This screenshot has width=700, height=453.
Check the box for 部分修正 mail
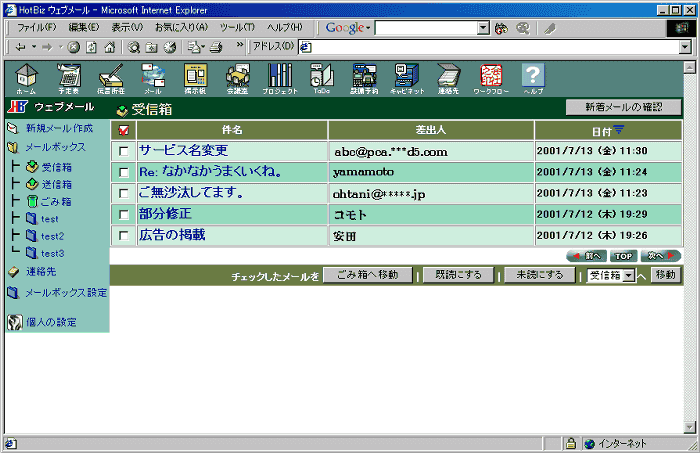(x=124, y=215)
